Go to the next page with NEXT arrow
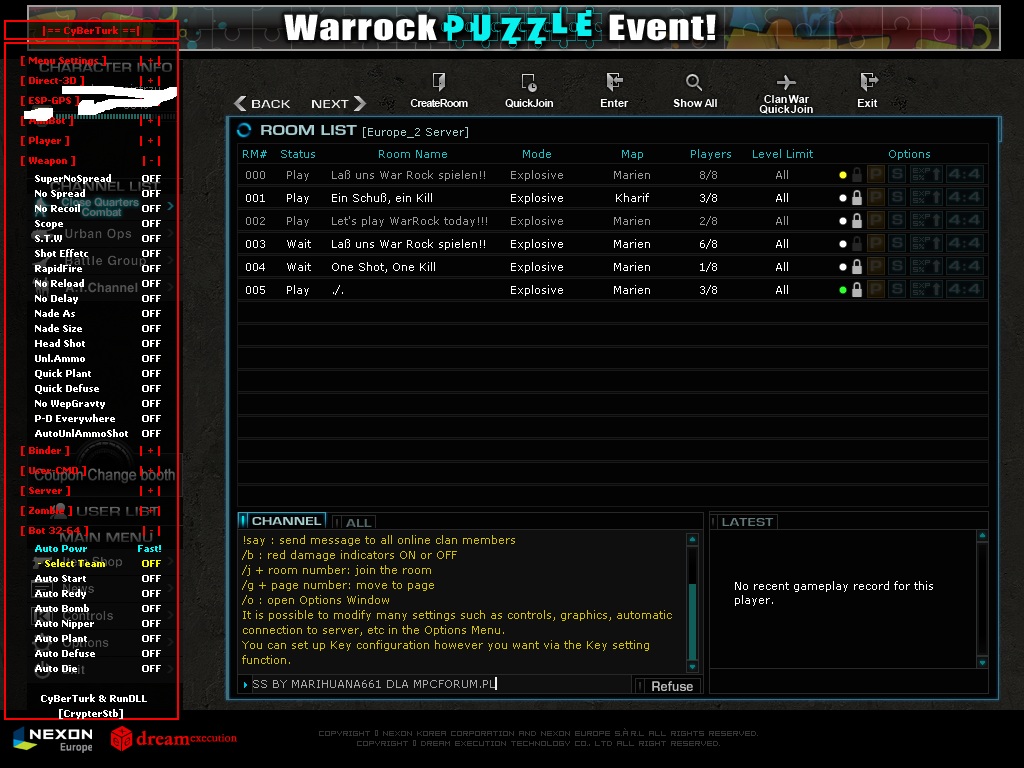The height and width of the screenshot is (768, 1024). click(338, 103)
